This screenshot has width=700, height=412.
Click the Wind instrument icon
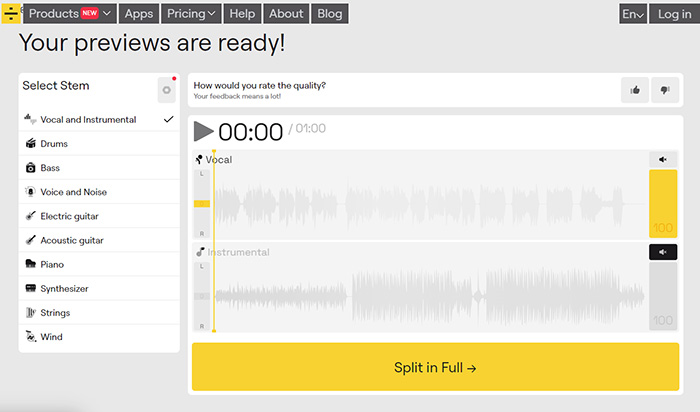(30, 336)
